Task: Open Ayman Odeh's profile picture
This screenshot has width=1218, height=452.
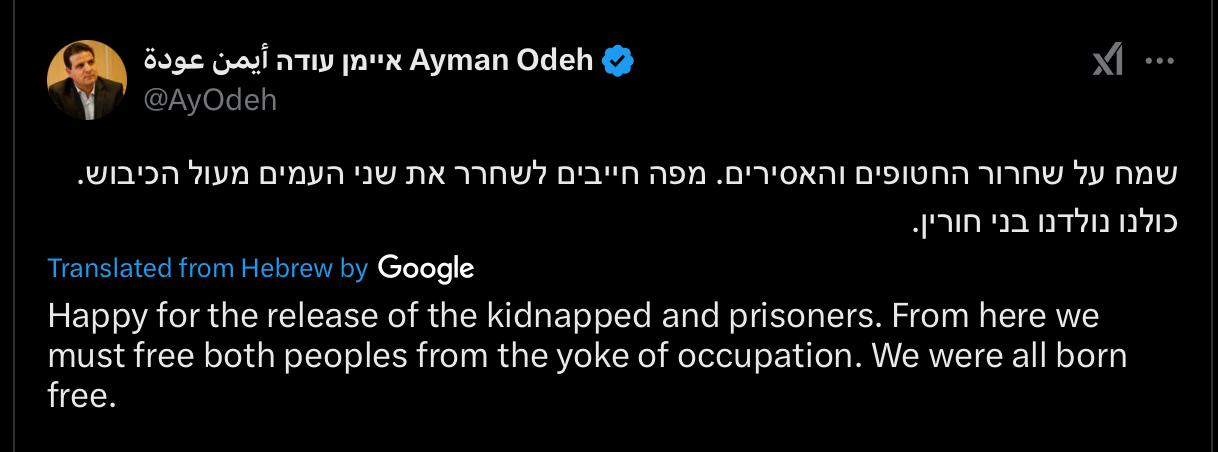Action: tap(86, 81)
